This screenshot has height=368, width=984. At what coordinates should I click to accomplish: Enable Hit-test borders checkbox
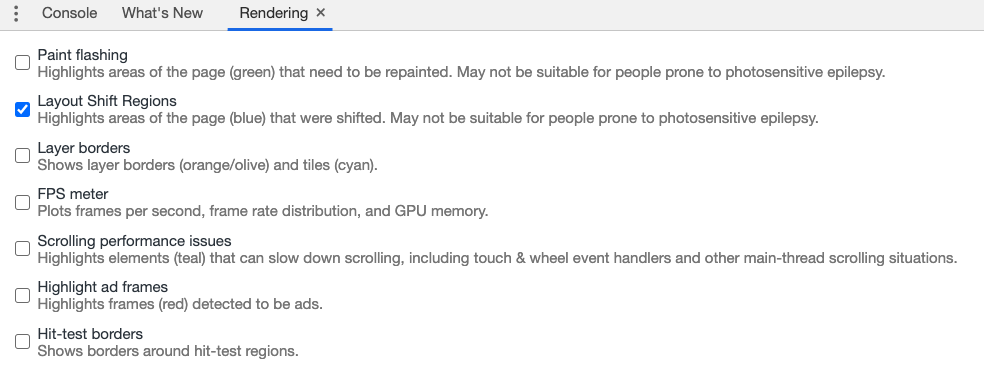pos(23,341)
